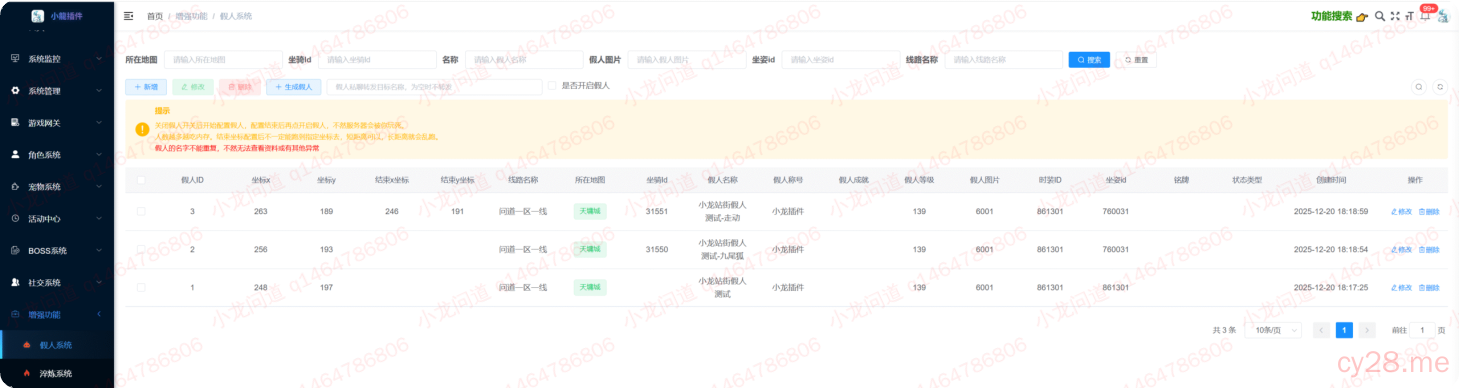This screenshot has width=1459, height=388.
Task: Click the blue 搜索 button
Action: pos(1089,59)
